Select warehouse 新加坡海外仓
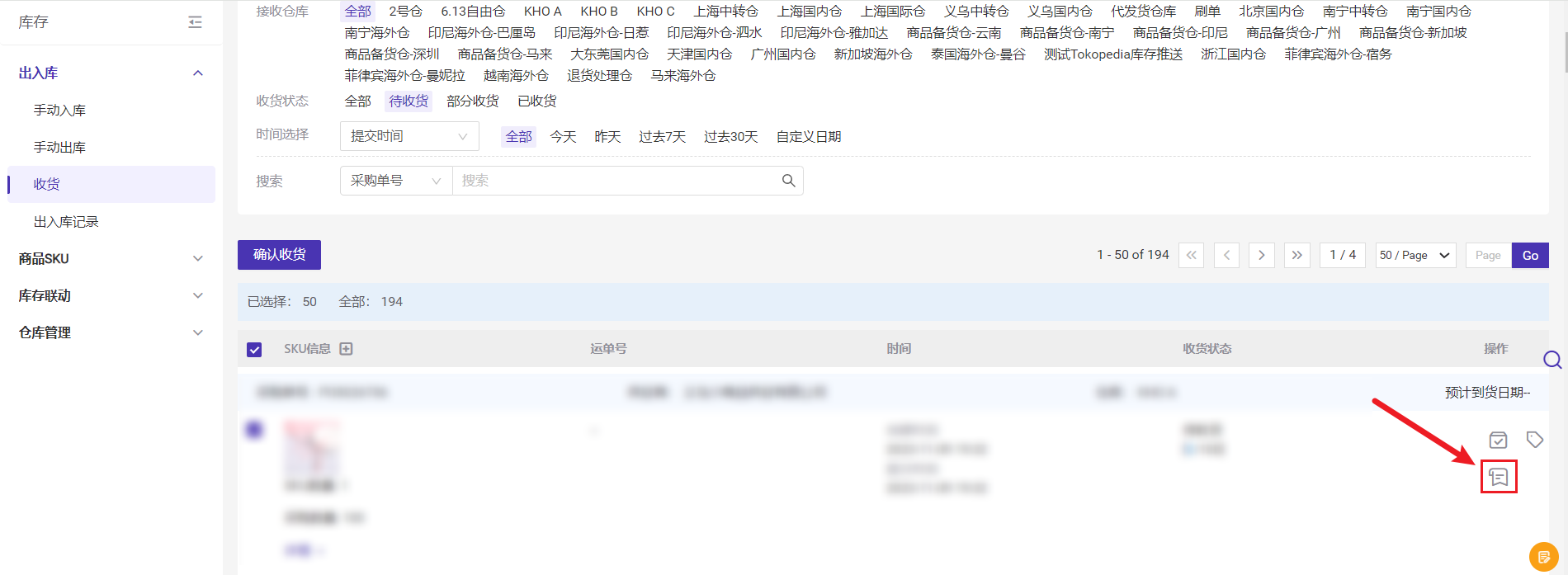This screenshot has width=1568, height=575. coord(873,54)
